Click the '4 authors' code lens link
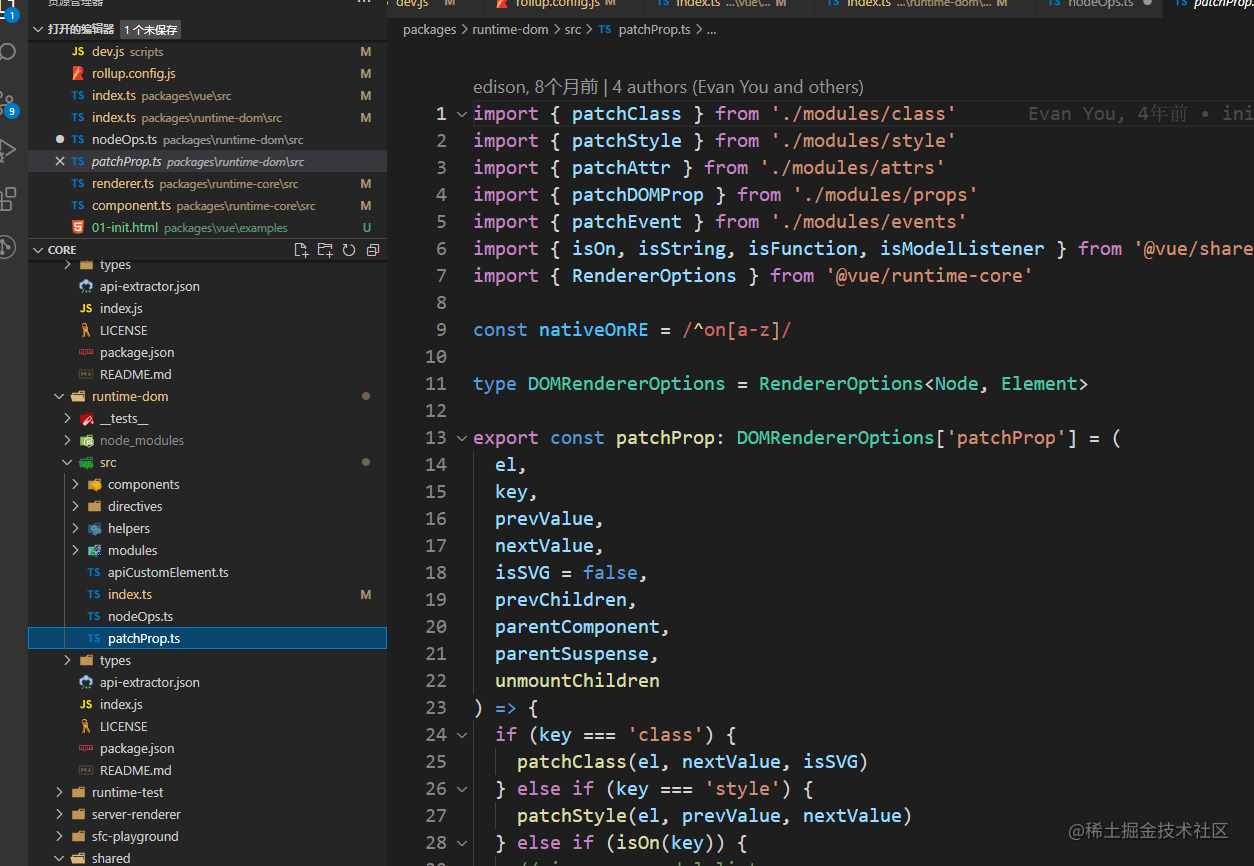Image resolution: width=1254 pixels, height=866 pixels. click(738, 87)
